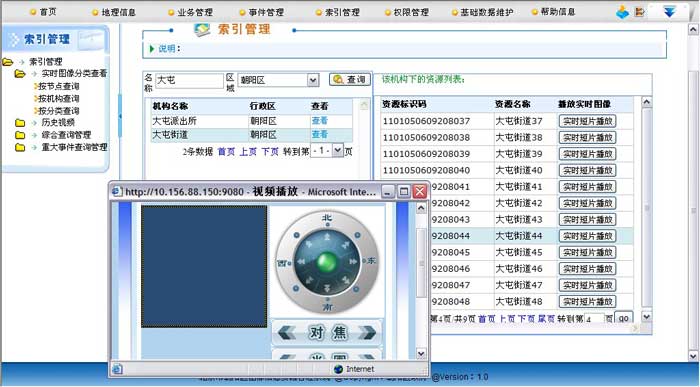
Task: Pan camera east with the right arrow
Action: [353, 262]
